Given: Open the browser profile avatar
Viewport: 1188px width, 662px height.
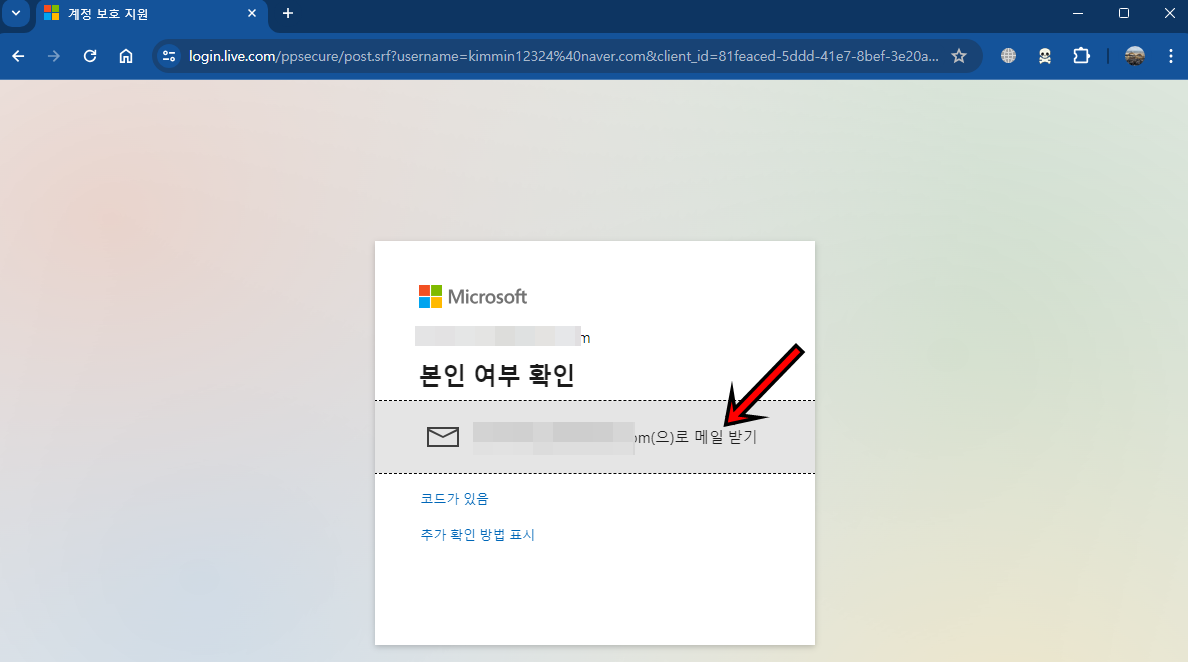Looking at the screenshot, I should pos(1135,56).
